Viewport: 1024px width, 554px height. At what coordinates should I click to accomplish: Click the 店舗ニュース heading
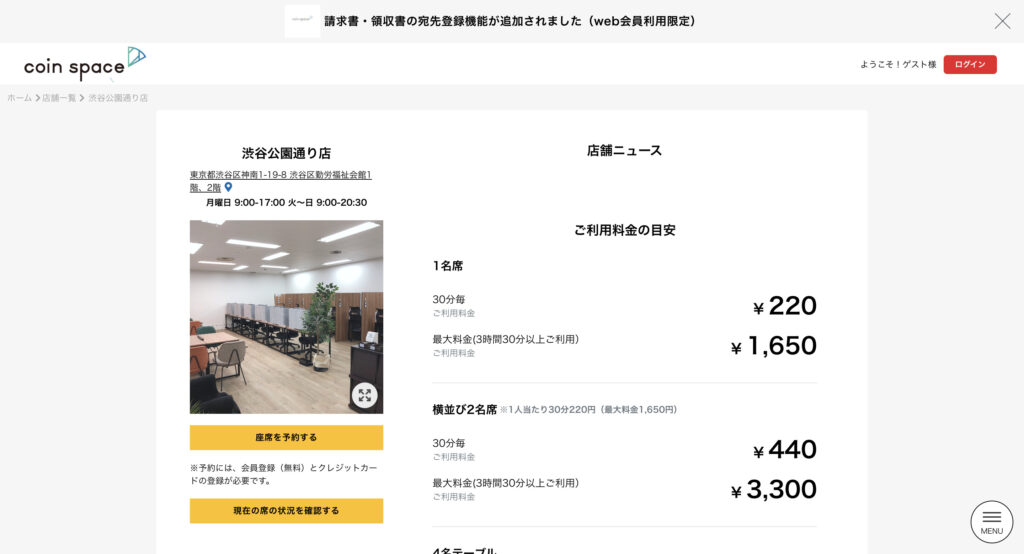(x=624, y=150)
